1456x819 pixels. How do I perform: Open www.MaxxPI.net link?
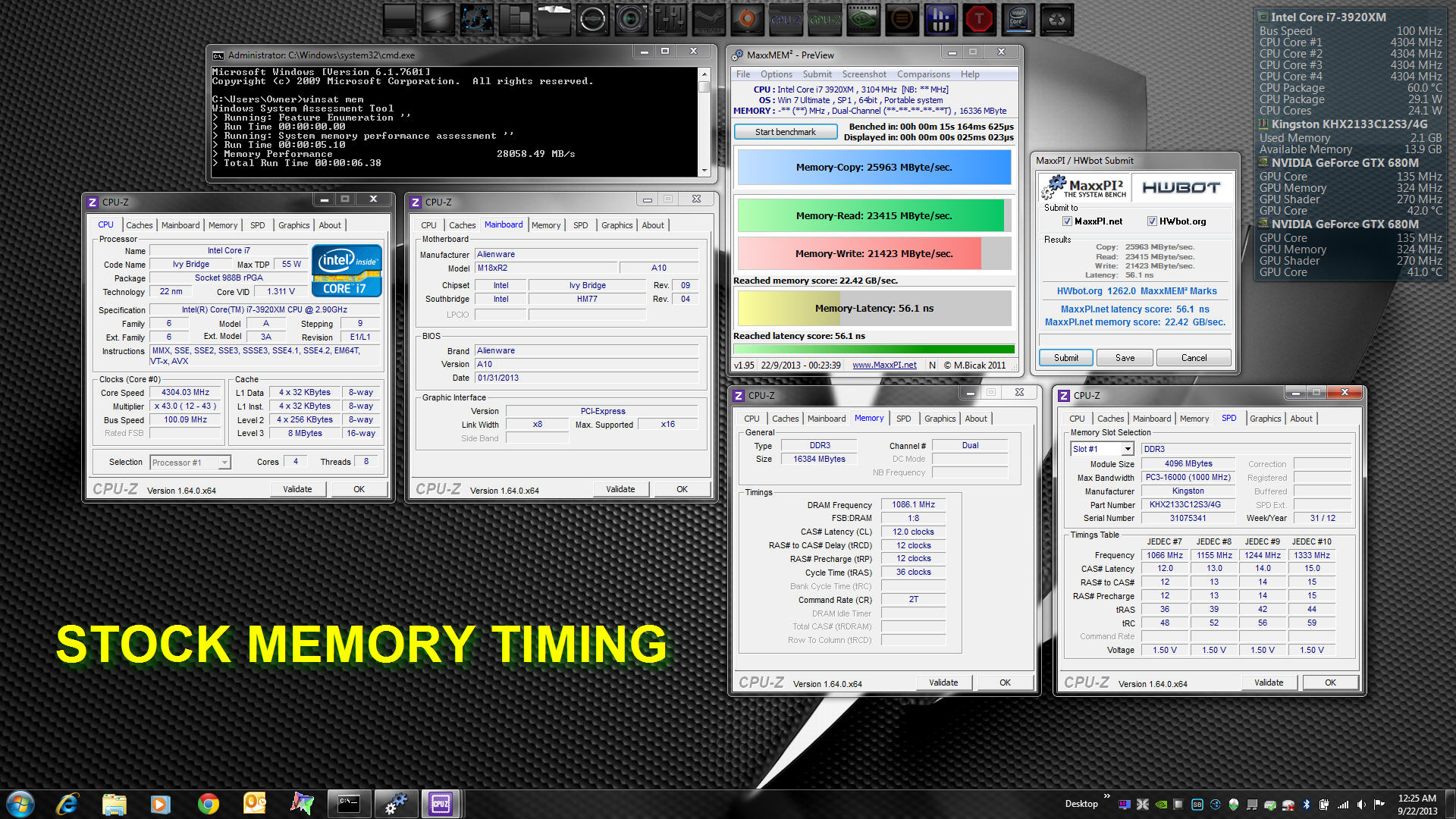(883, 365)
